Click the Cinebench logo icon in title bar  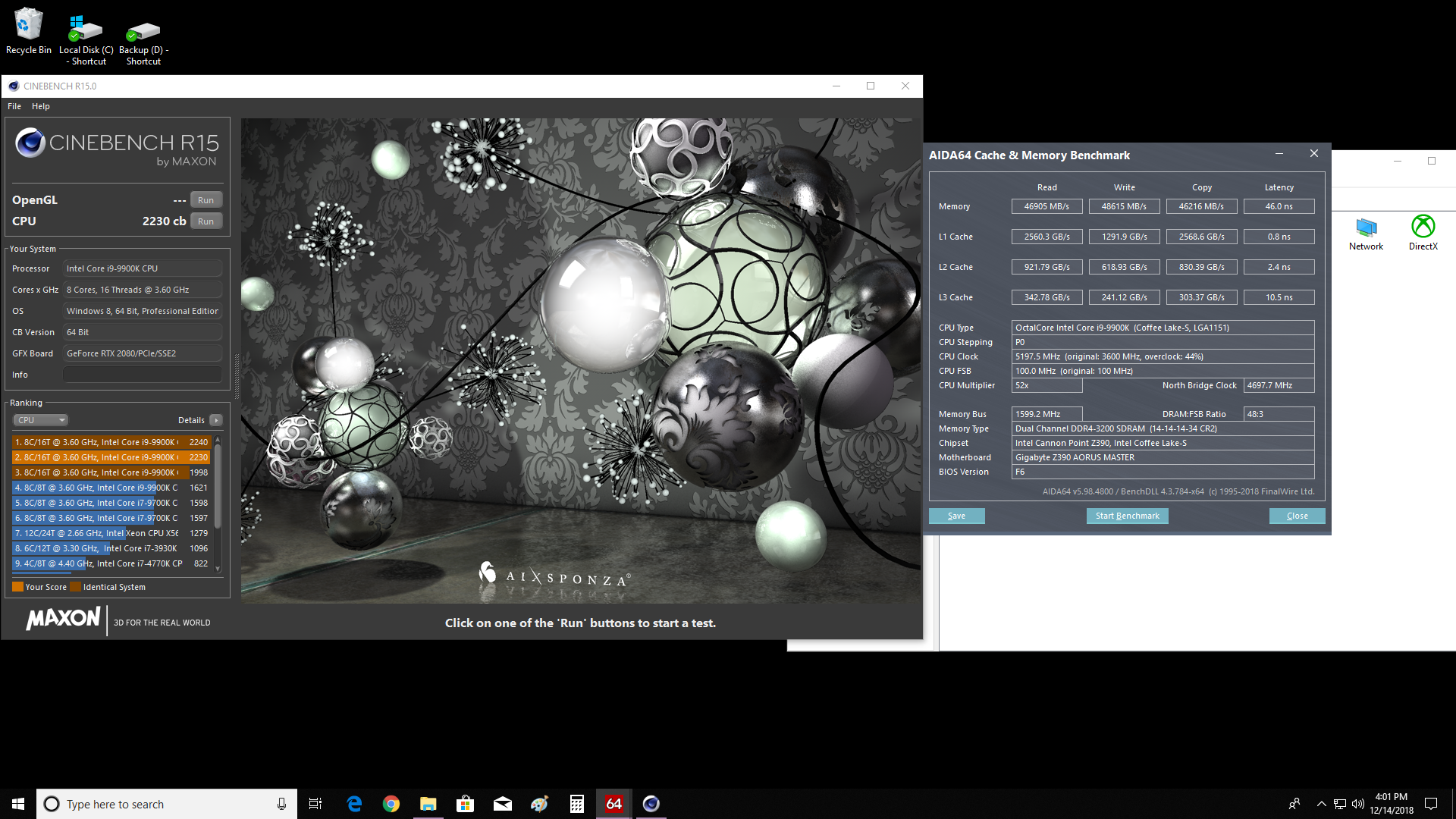point(14,86)
